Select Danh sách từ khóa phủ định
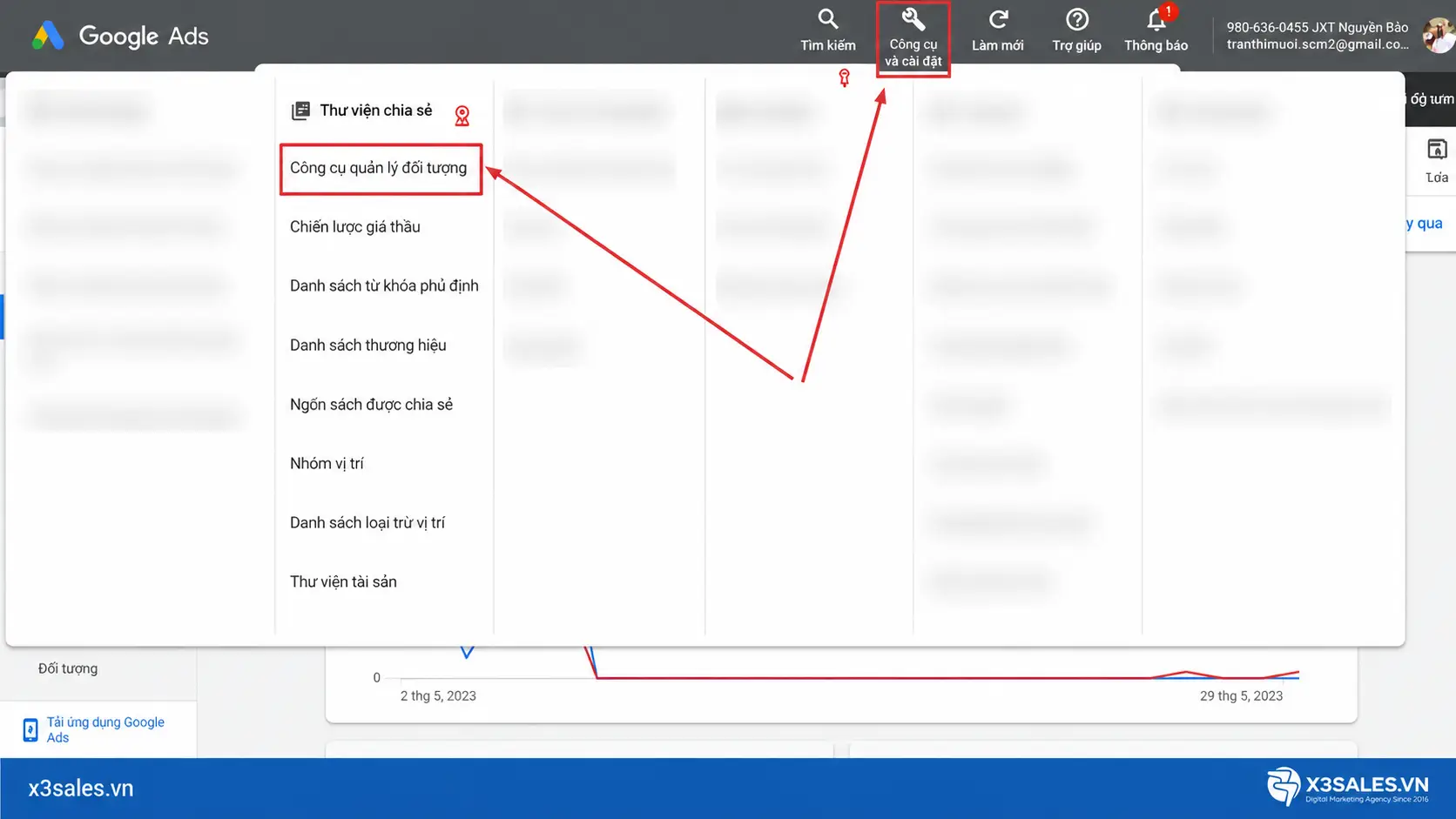 click(x=384, y=285)
